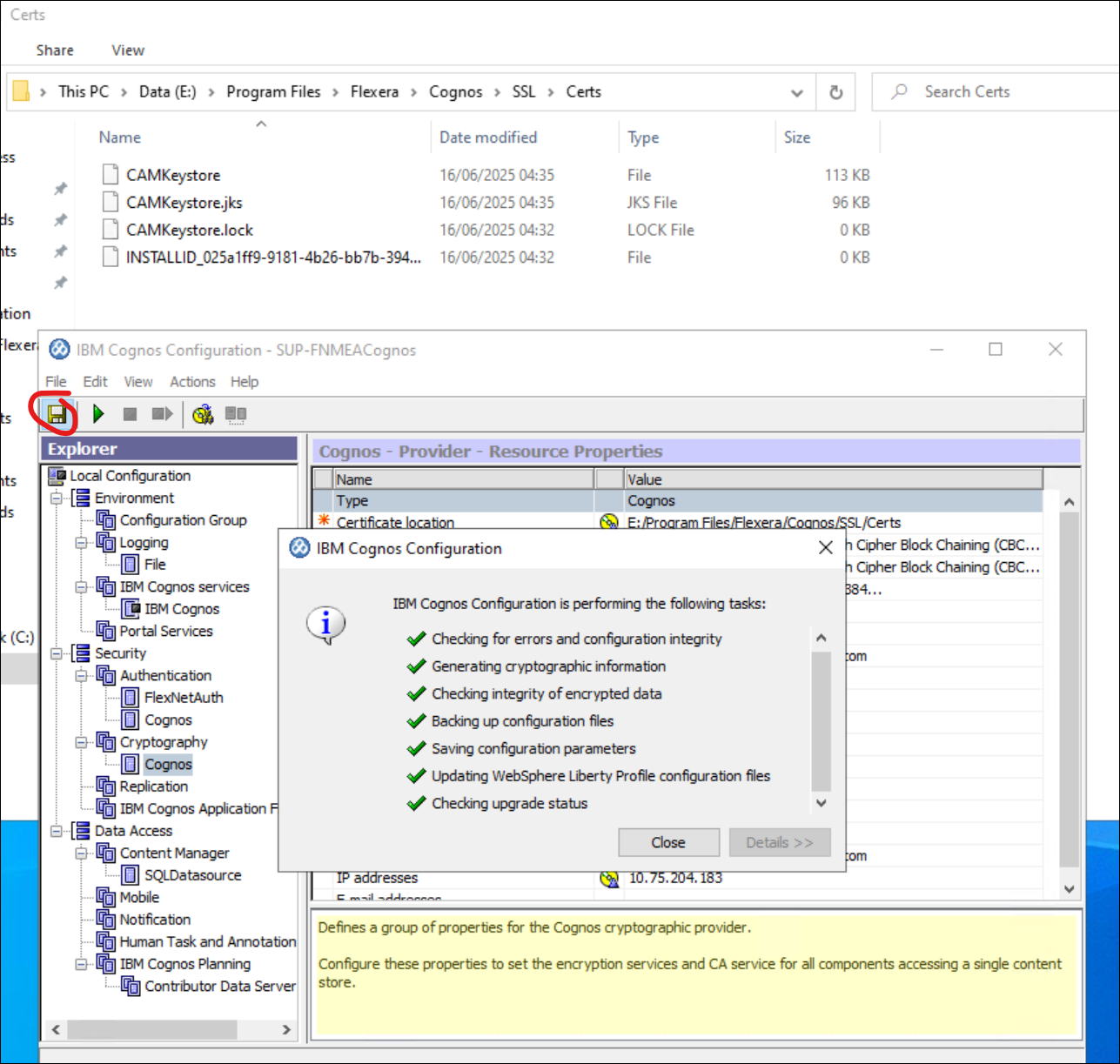The image size is (1120, 1064).
Task: Click the Security node icon
Action: (81, 653)
